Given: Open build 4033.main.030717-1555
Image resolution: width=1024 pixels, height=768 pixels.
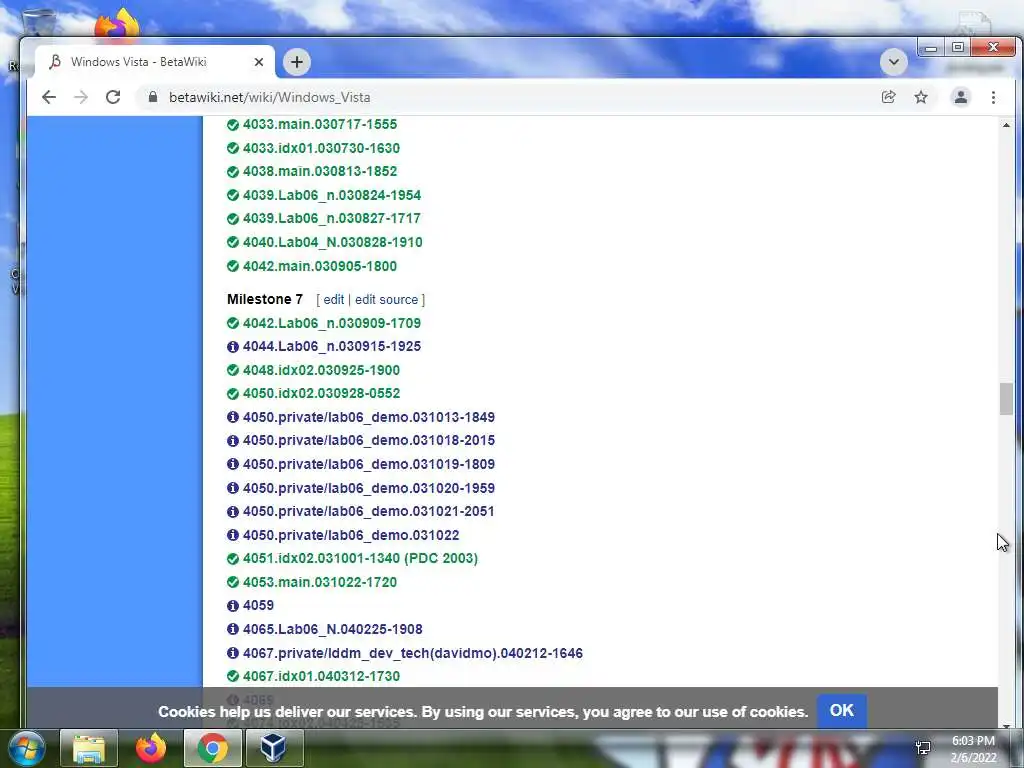Looking at the screenshot, I should coord(320,124).
